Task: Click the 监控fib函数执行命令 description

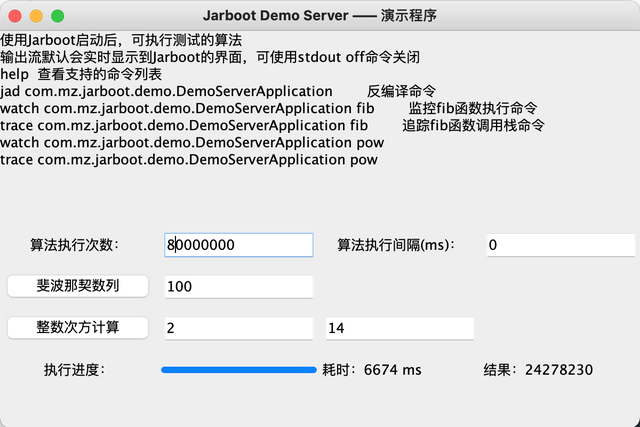Action: tap(473, 109)
